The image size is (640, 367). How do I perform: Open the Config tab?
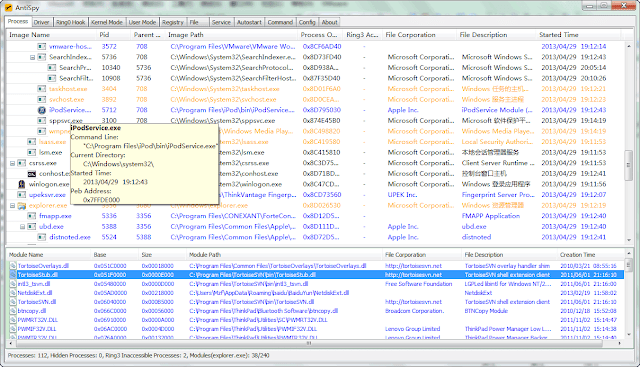tap(307, 22)
